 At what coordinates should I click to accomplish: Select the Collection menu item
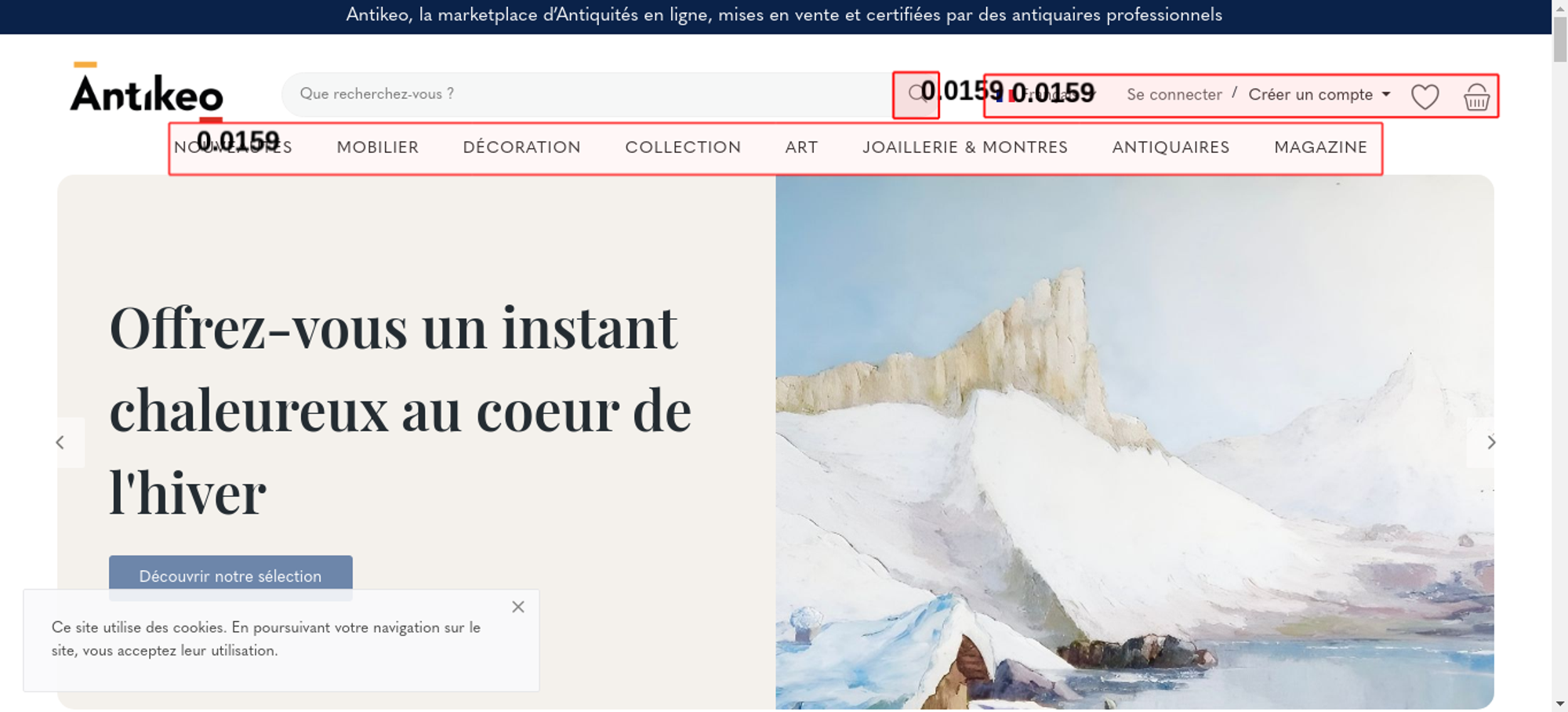point(683,147)
